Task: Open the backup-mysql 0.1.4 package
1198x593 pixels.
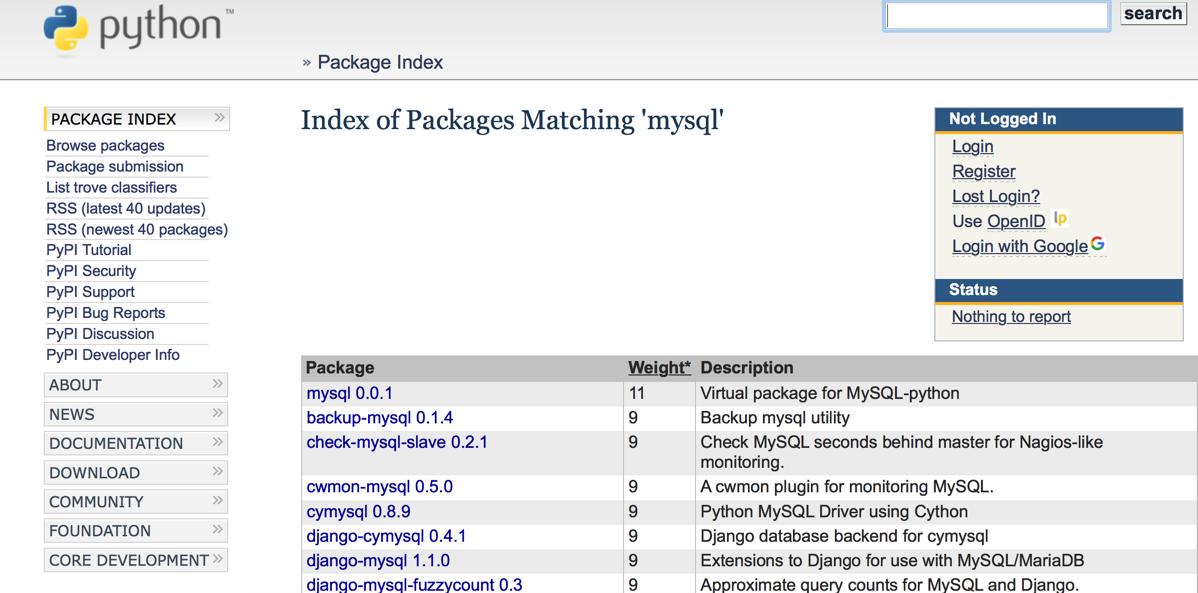Action: point(380,418)
